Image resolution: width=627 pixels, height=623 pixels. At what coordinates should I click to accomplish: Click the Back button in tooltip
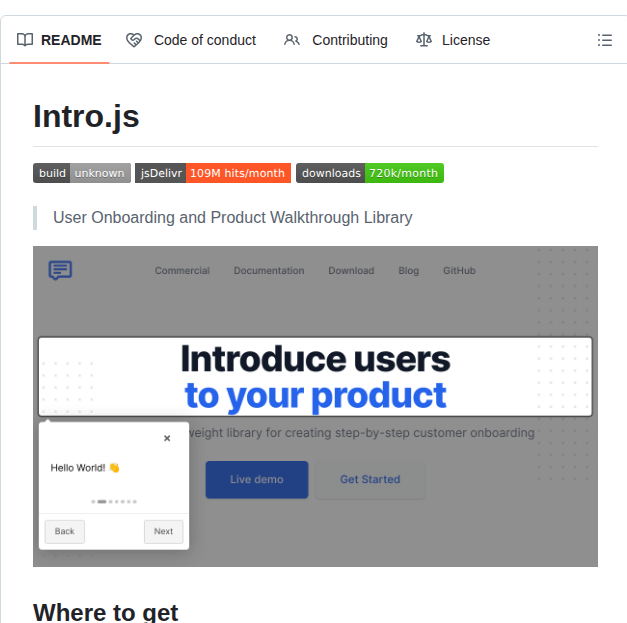pyautogui.click(x=65, y=531)
